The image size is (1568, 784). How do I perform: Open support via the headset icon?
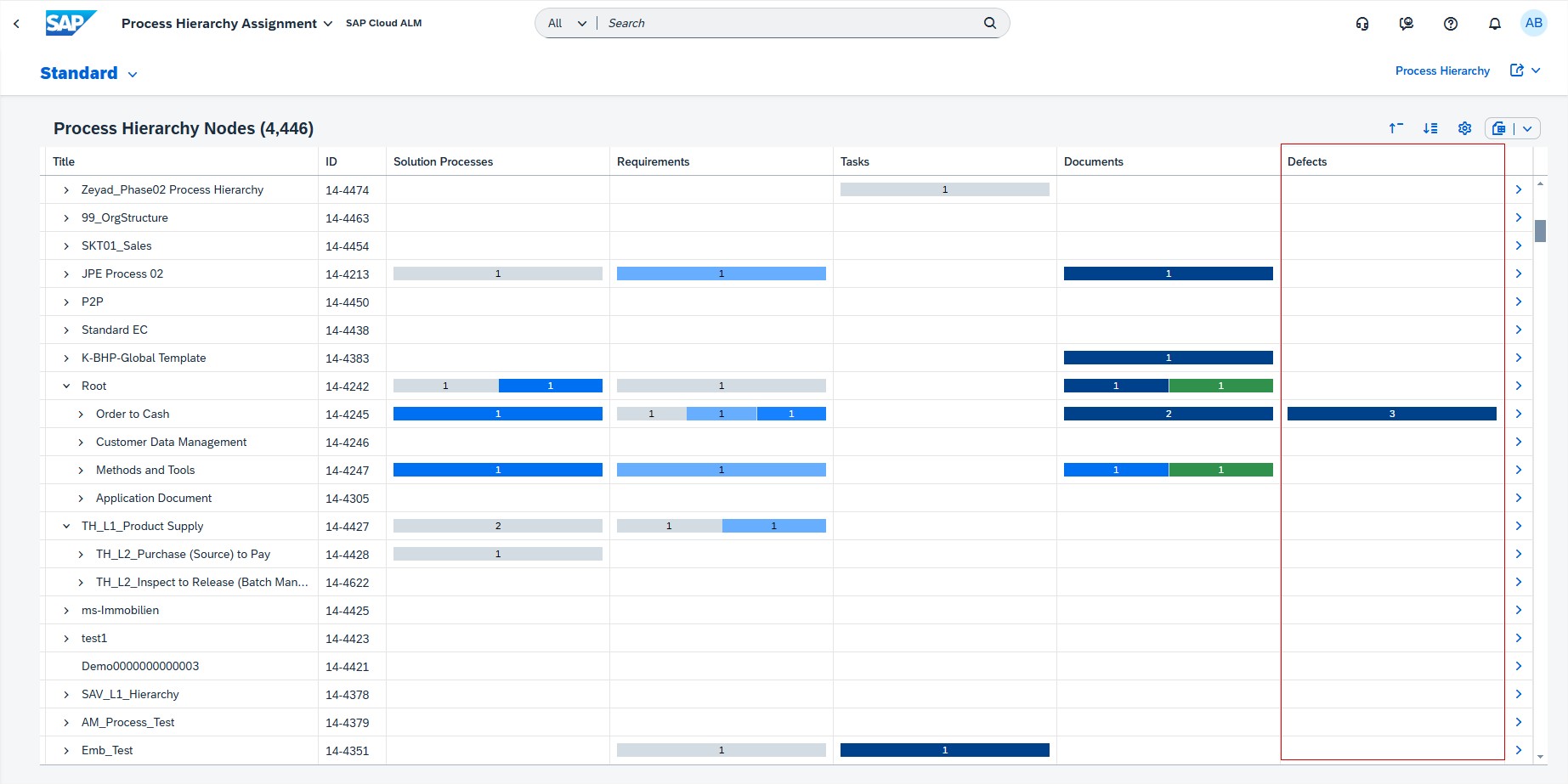coord(1362,24)
